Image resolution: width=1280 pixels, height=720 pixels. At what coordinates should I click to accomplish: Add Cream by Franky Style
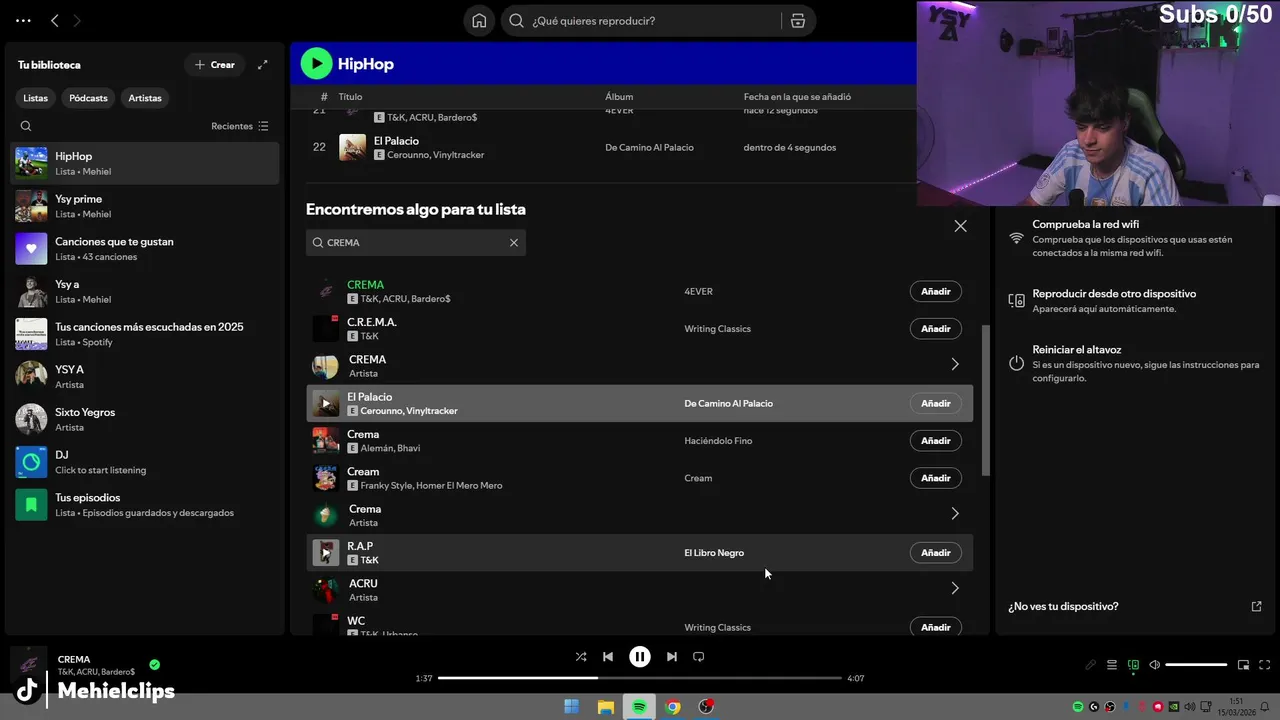click(x=936, y=478)
